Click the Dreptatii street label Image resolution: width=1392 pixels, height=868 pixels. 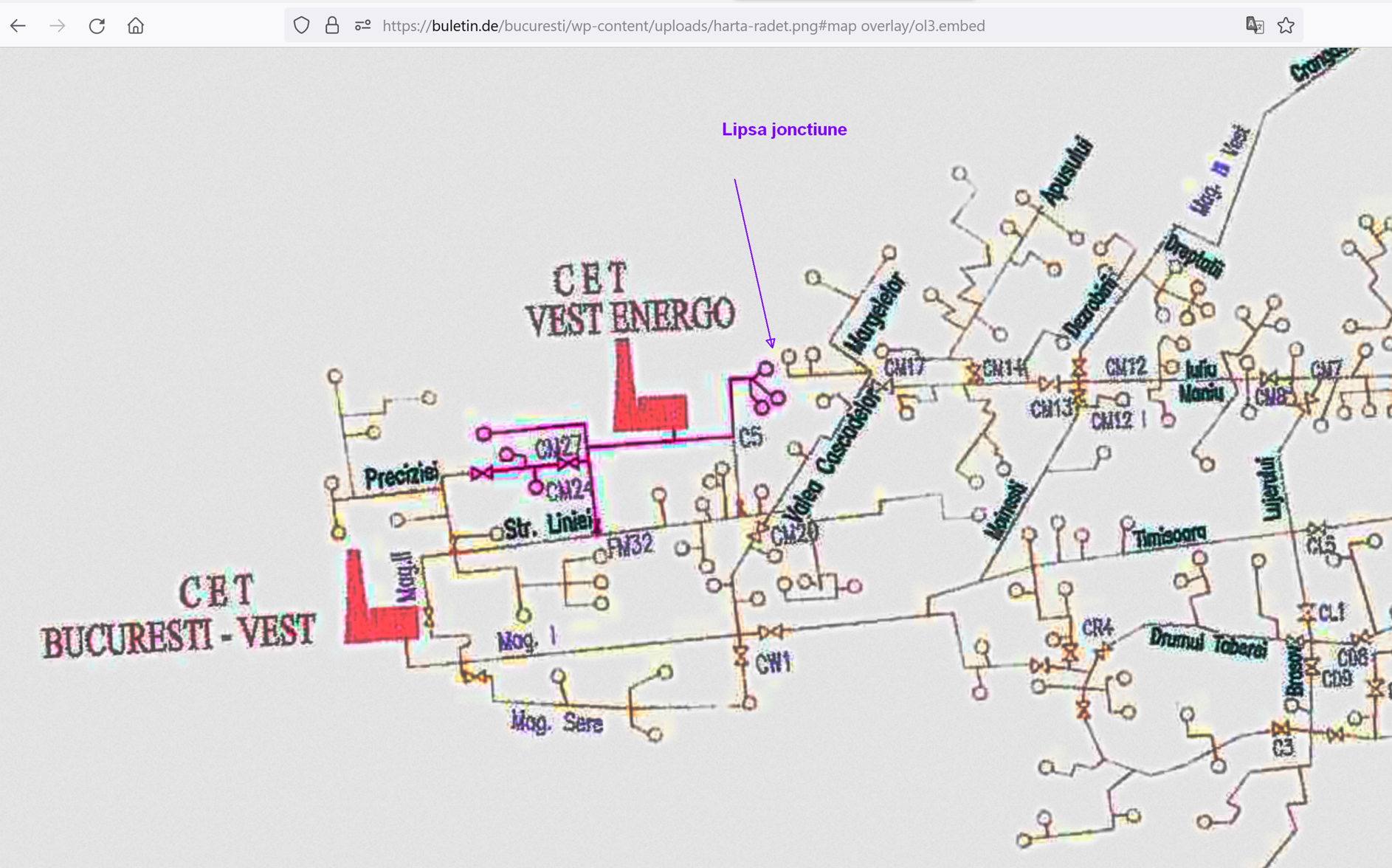(1194, 255)
